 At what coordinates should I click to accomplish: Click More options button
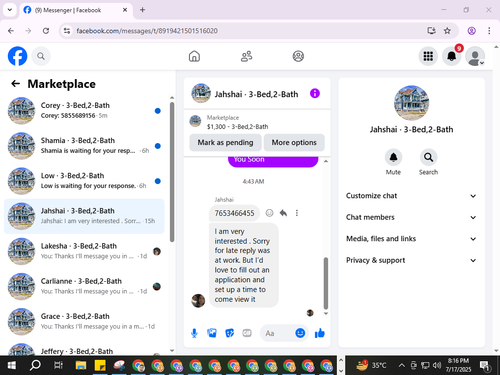point(294,143)
